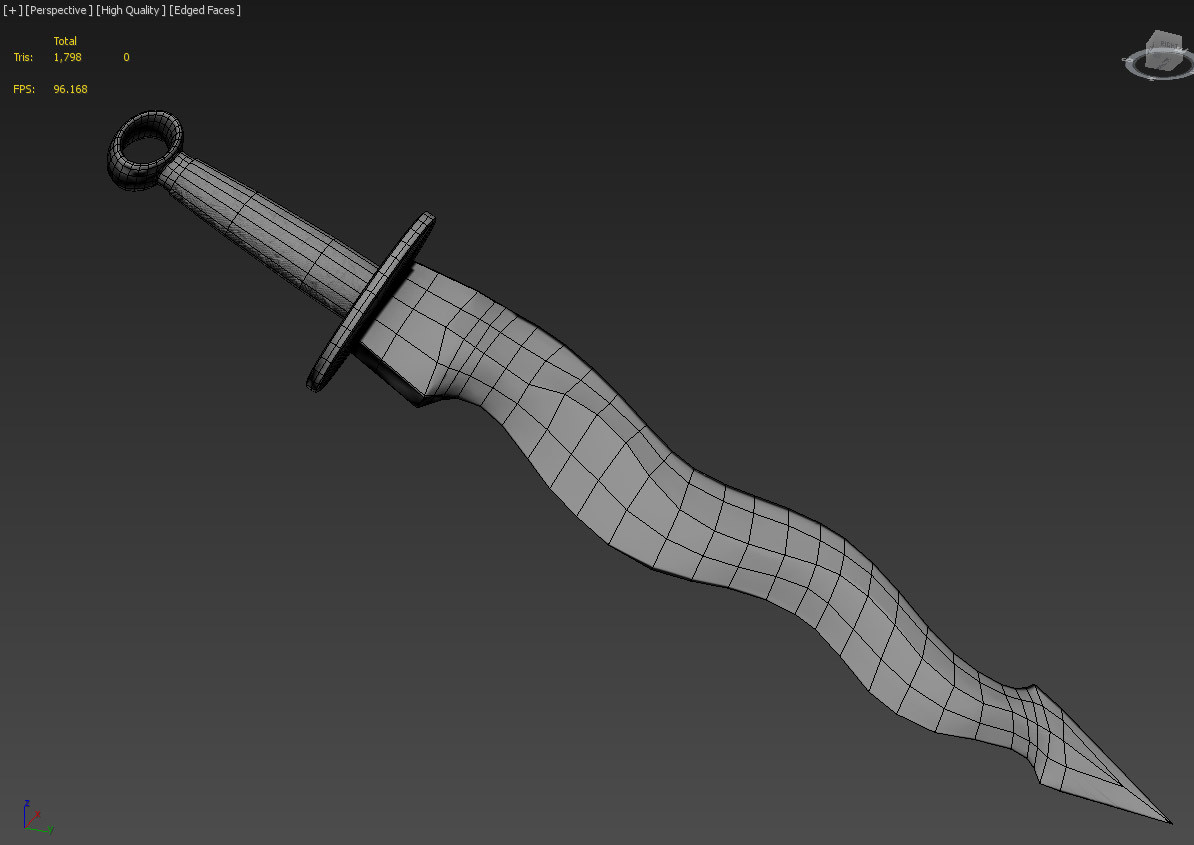Click the ViewCube navigation widget

click(1160, 56)
